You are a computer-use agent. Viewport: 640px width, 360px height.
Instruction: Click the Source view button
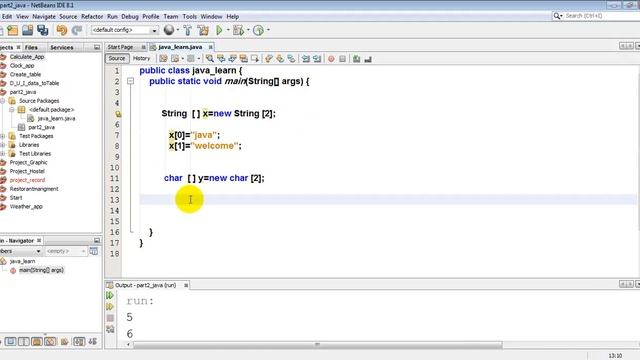(117, 59)
